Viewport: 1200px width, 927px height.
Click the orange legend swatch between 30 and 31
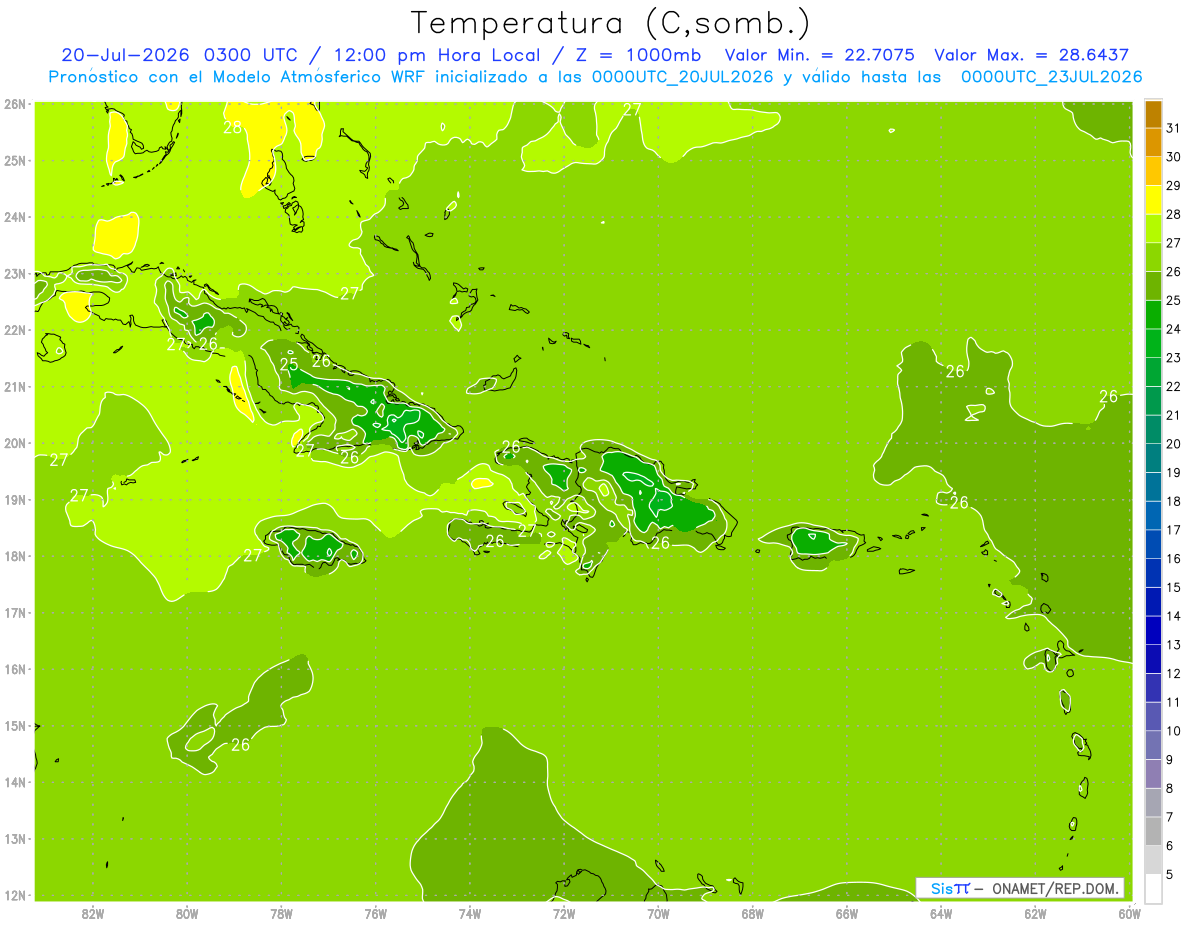pyautogui.click(x=1153, y=143)
